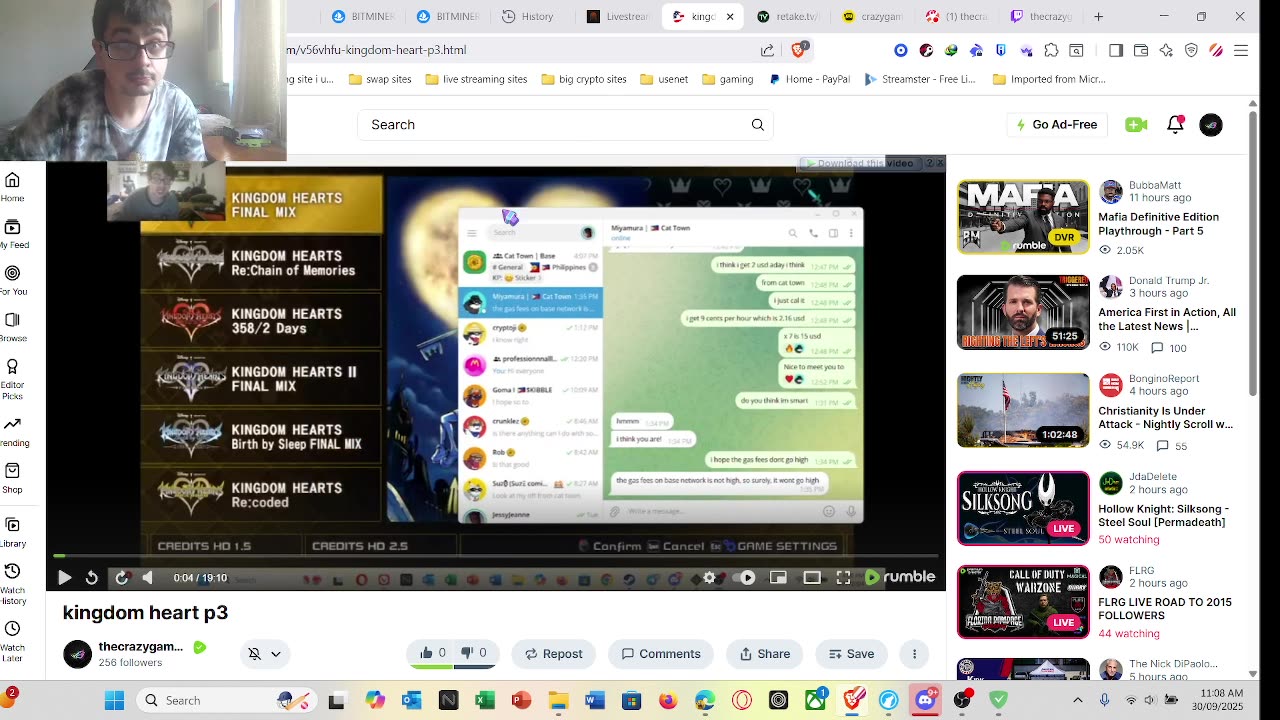Viewport: 1280px width, 720px height.
Task: Open Watch Later in sidebar
Action: pos(13,641)
